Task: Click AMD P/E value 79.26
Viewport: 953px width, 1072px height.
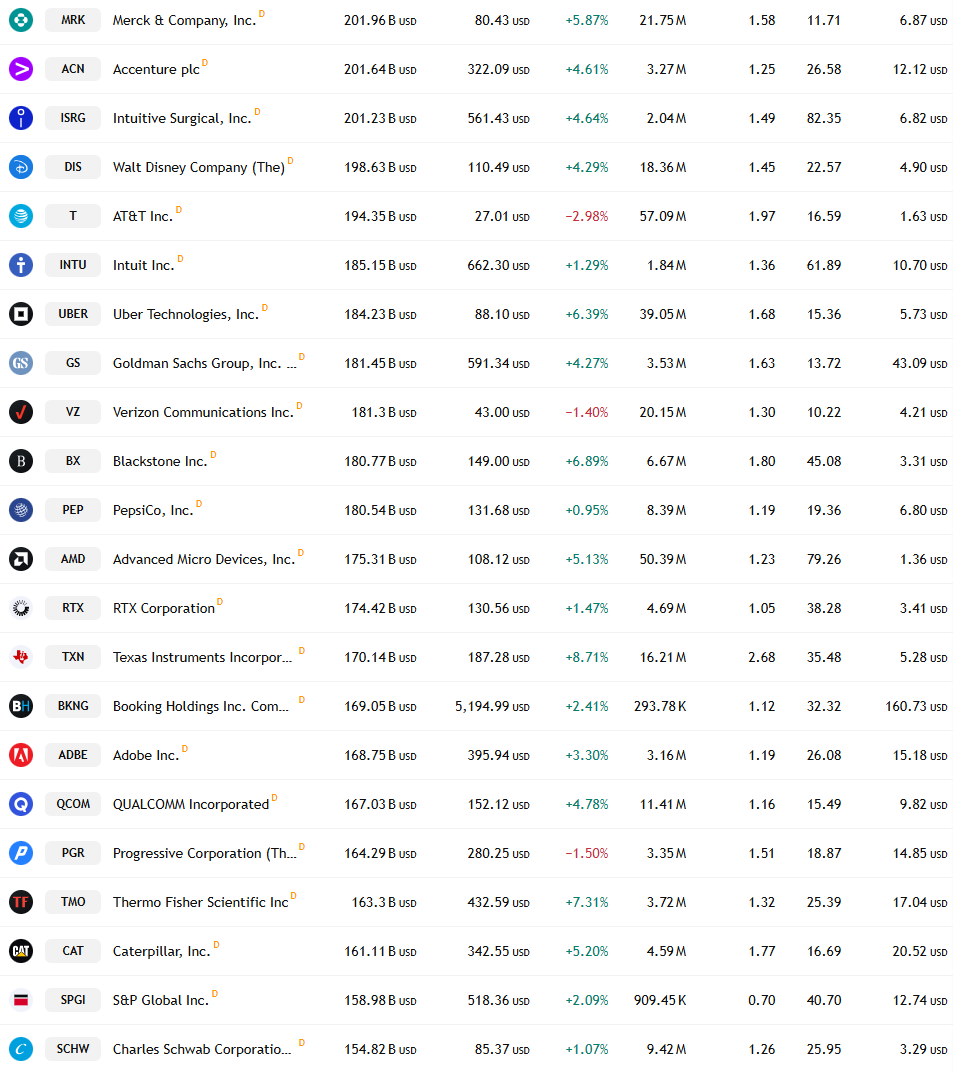Action: coord(824,559)
